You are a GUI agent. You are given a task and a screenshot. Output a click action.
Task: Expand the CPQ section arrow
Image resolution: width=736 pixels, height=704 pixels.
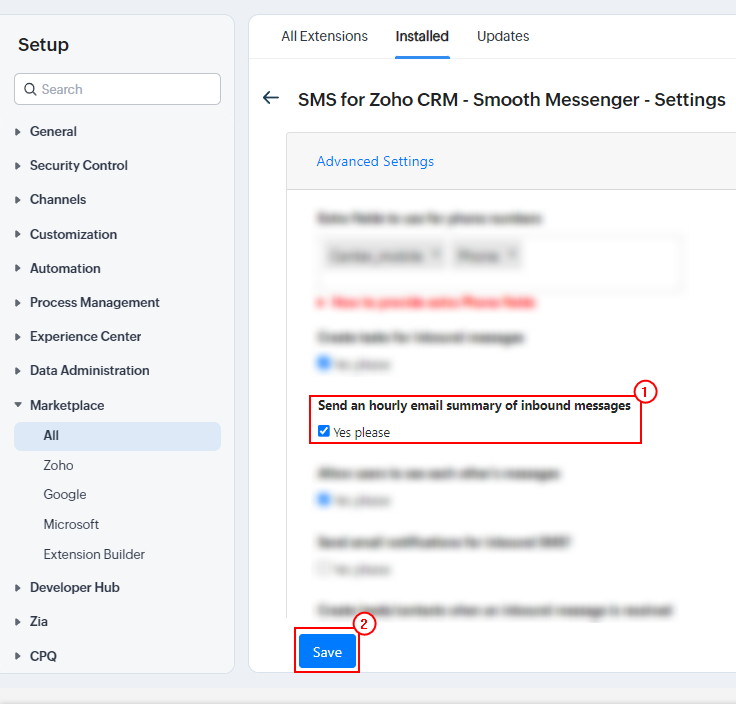pos(18,656)
